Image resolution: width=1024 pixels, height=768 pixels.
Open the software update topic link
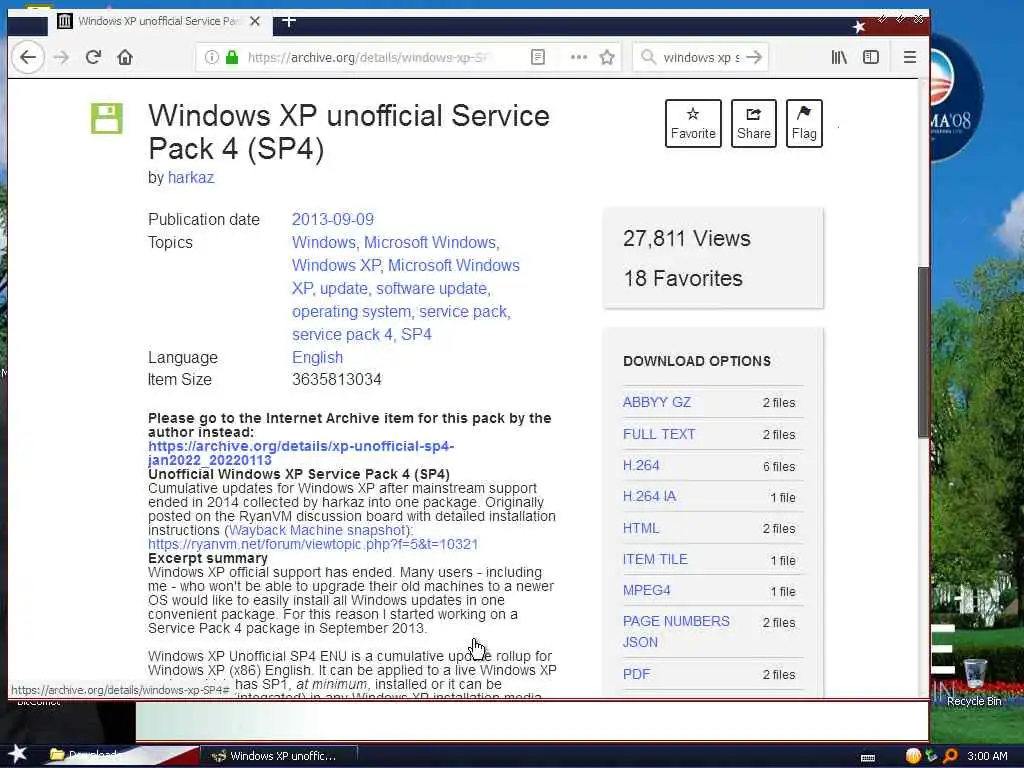click(x=433, y=289)
